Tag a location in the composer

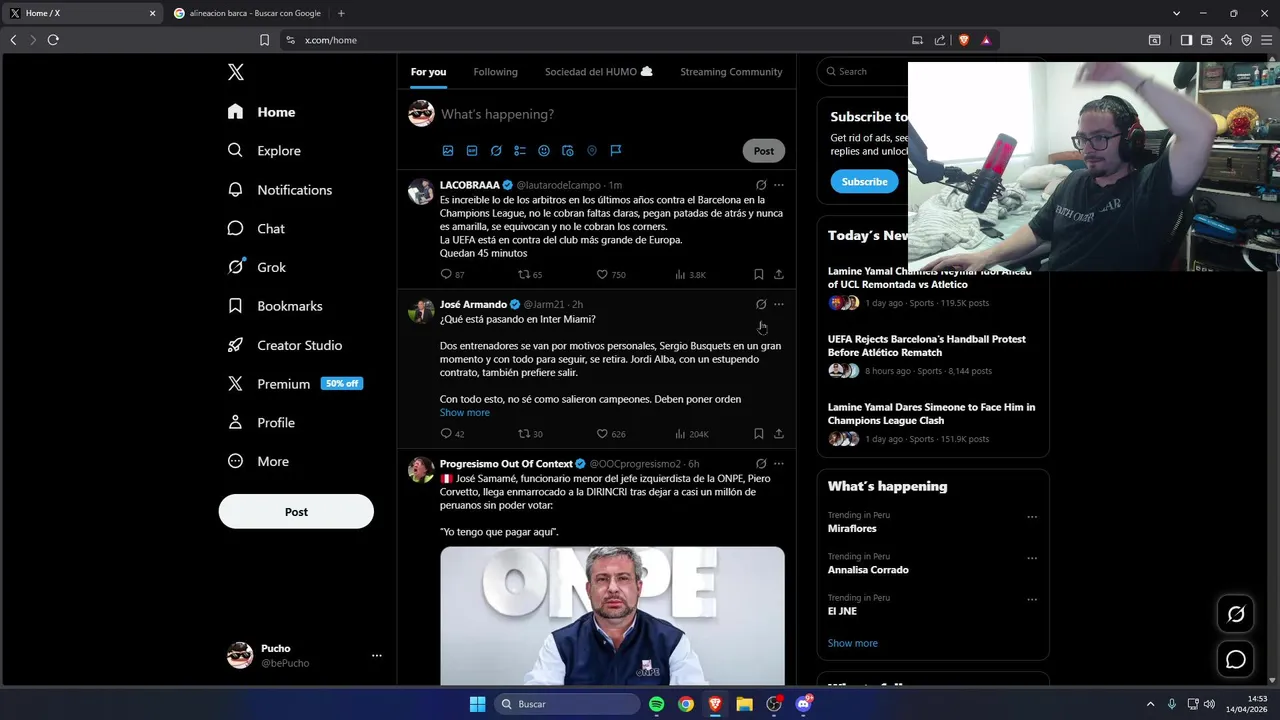pos(592,151)
